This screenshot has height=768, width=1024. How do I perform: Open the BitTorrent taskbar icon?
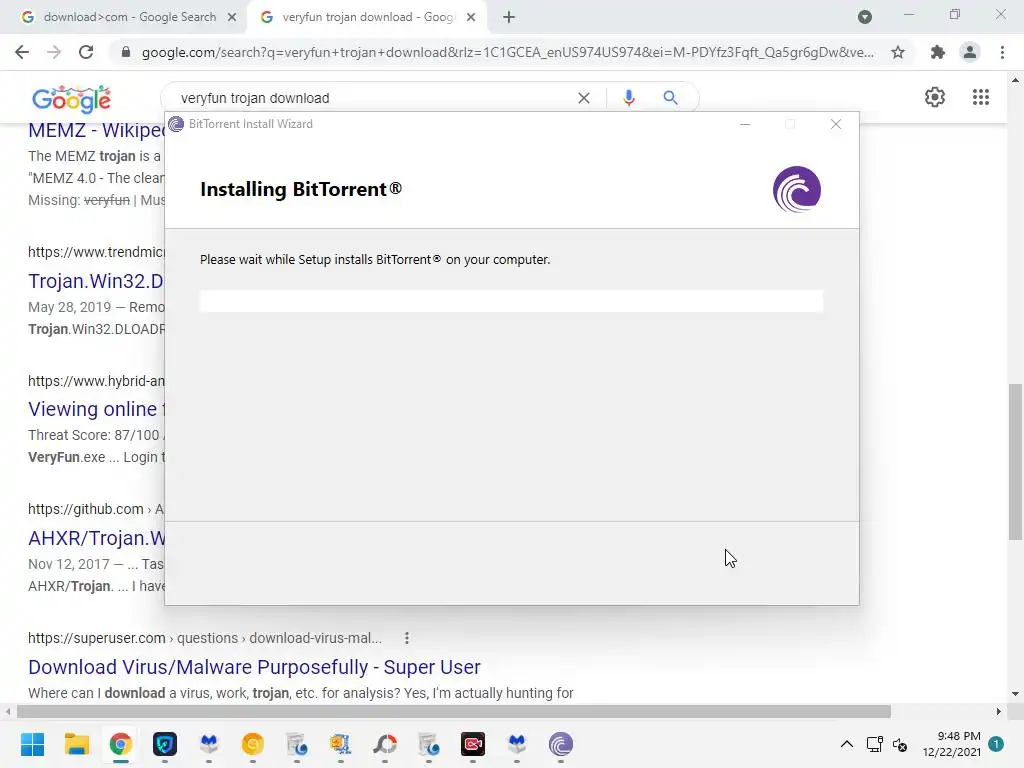pyautogui.click(x=560, y=744)
